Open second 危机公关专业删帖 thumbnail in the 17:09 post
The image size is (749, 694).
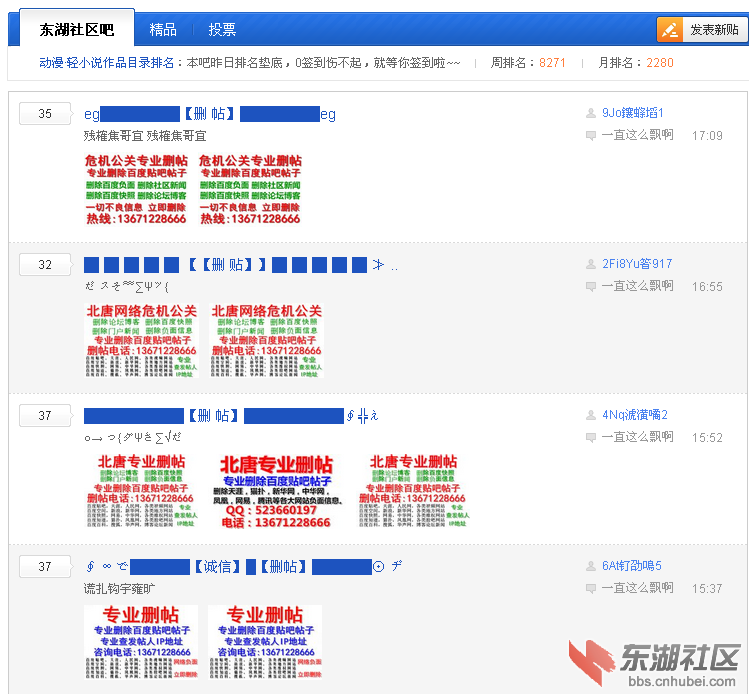(x=250, y=189)
